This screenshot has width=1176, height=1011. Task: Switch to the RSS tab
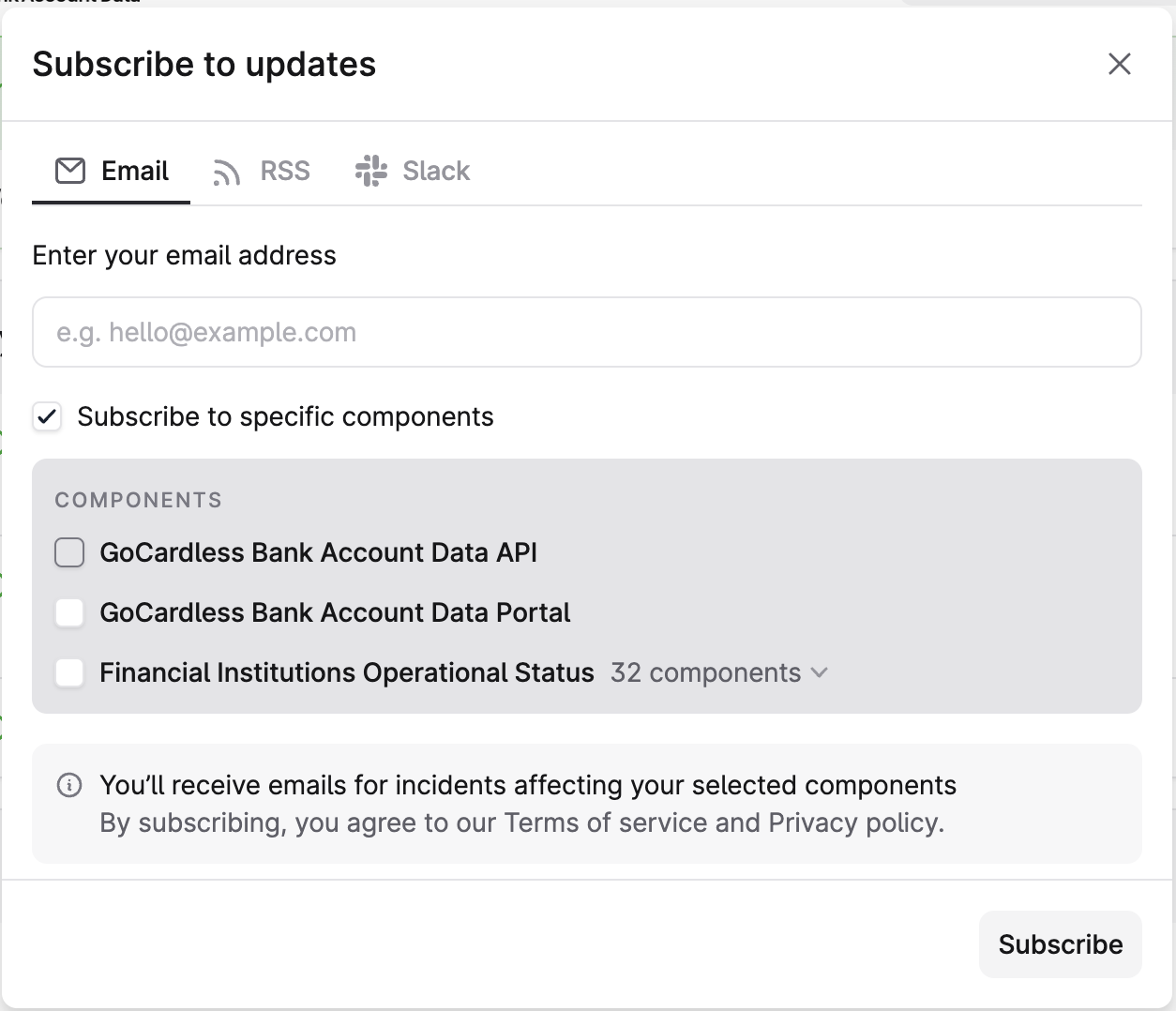pos(284,171)
